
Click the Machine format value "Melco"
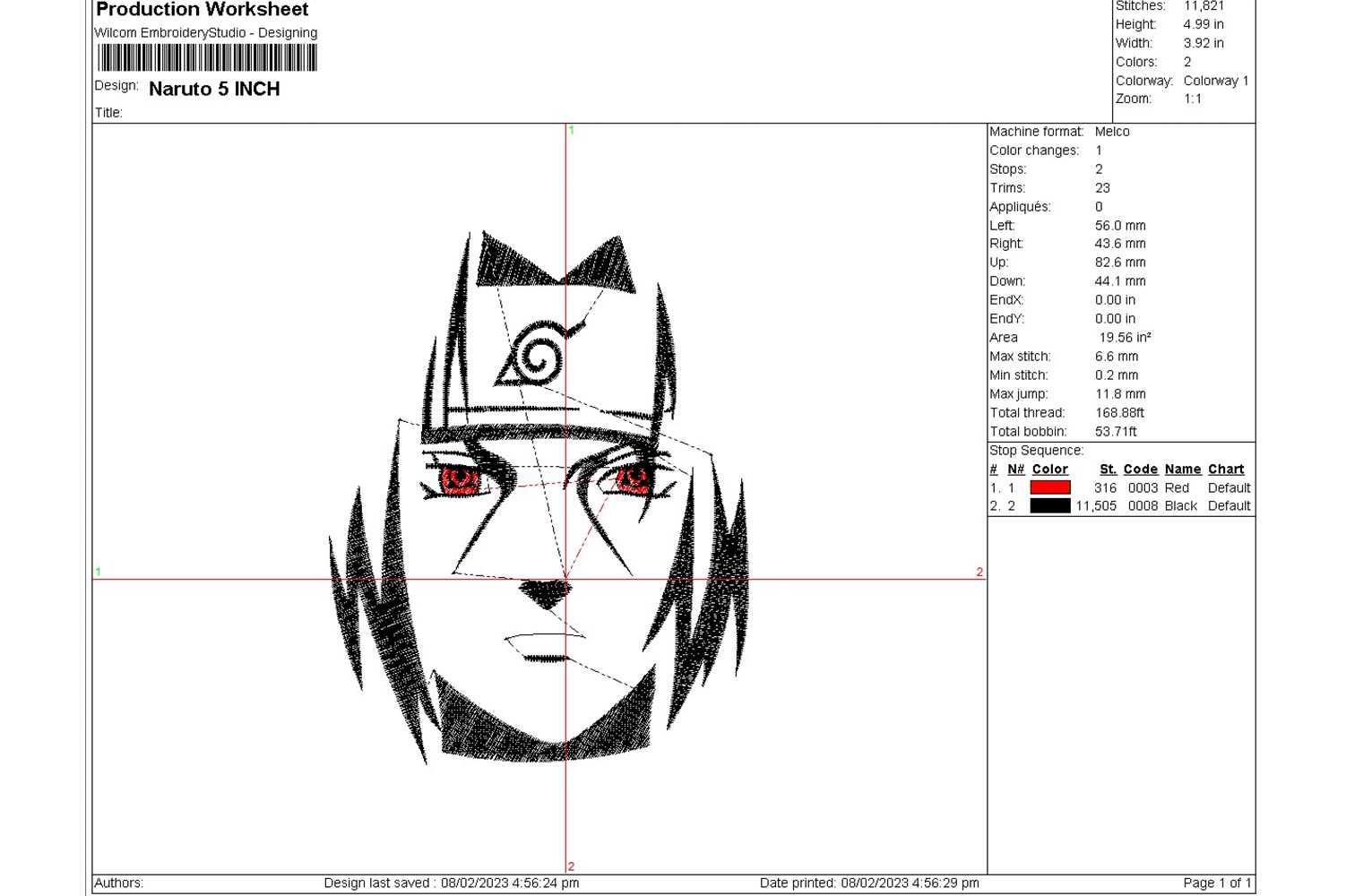point(1112,132)
